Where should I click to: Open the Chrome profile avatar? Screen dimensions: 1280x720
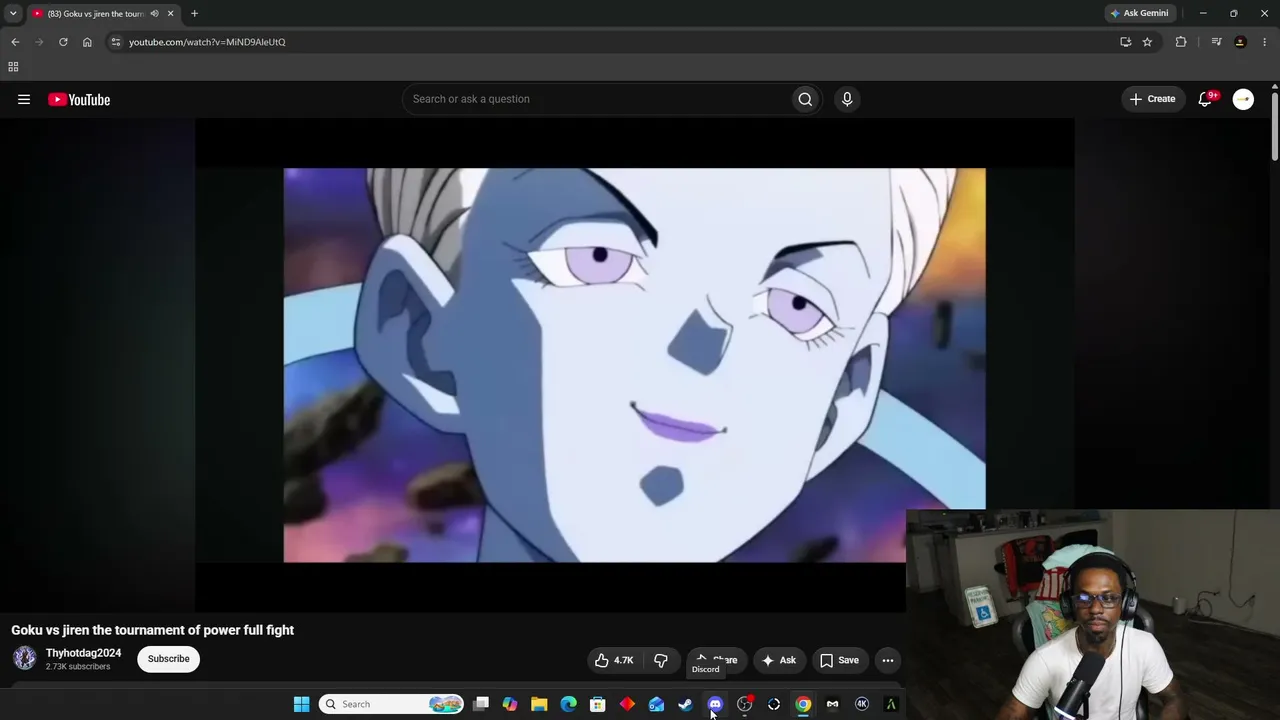click(1240, 42)
